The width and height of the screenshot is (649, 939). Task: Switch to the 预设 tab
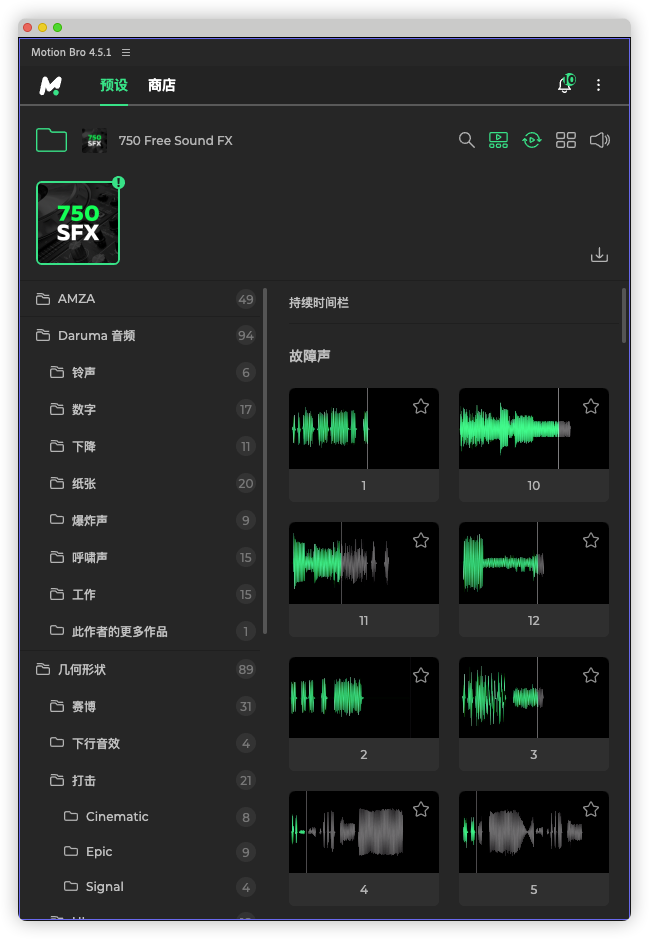click(114, 85)
